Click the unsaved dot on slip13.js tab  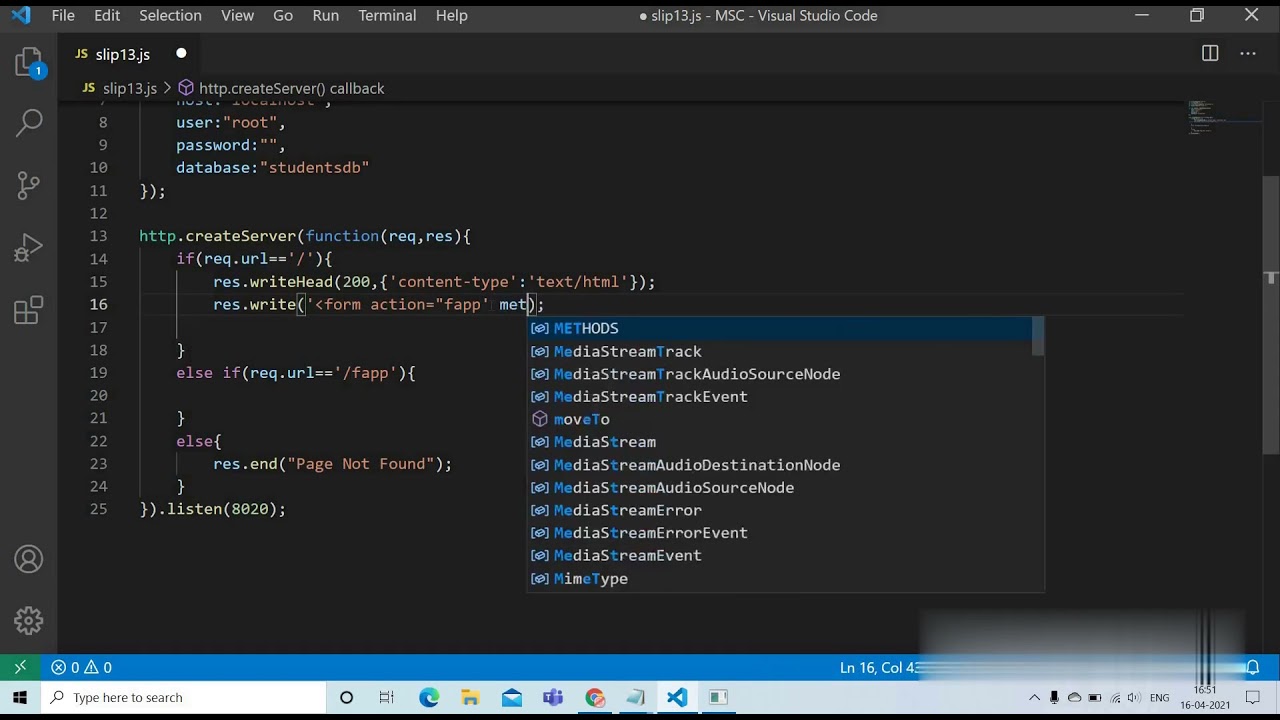point(181,54)
